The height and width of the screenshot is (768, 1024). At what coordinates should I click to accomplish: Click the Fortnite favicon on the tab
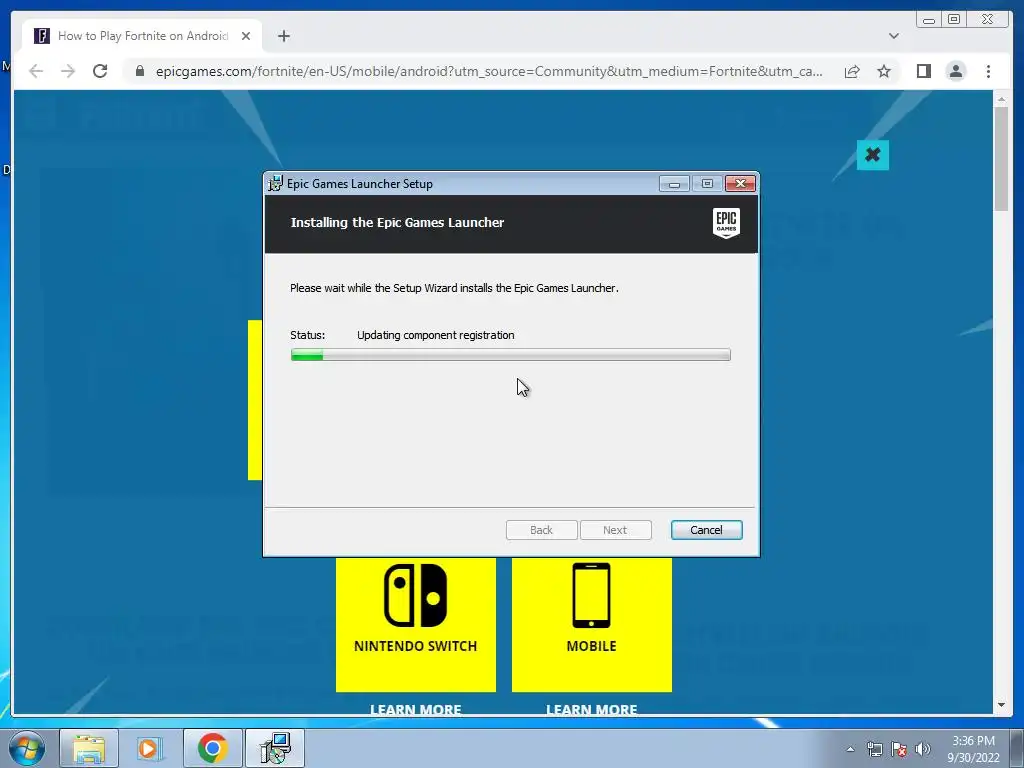click(42, 36)
